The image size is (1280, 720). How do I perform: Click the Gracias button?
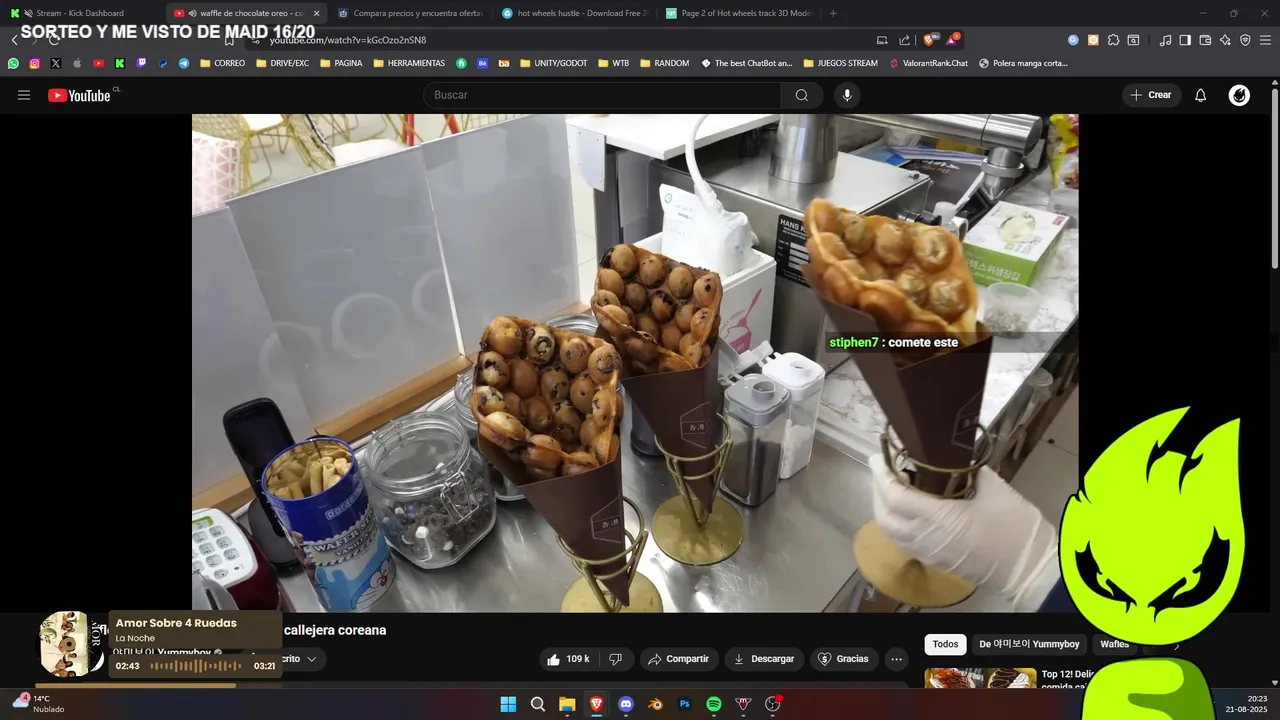pyautogui.click(x=844, y=659)
